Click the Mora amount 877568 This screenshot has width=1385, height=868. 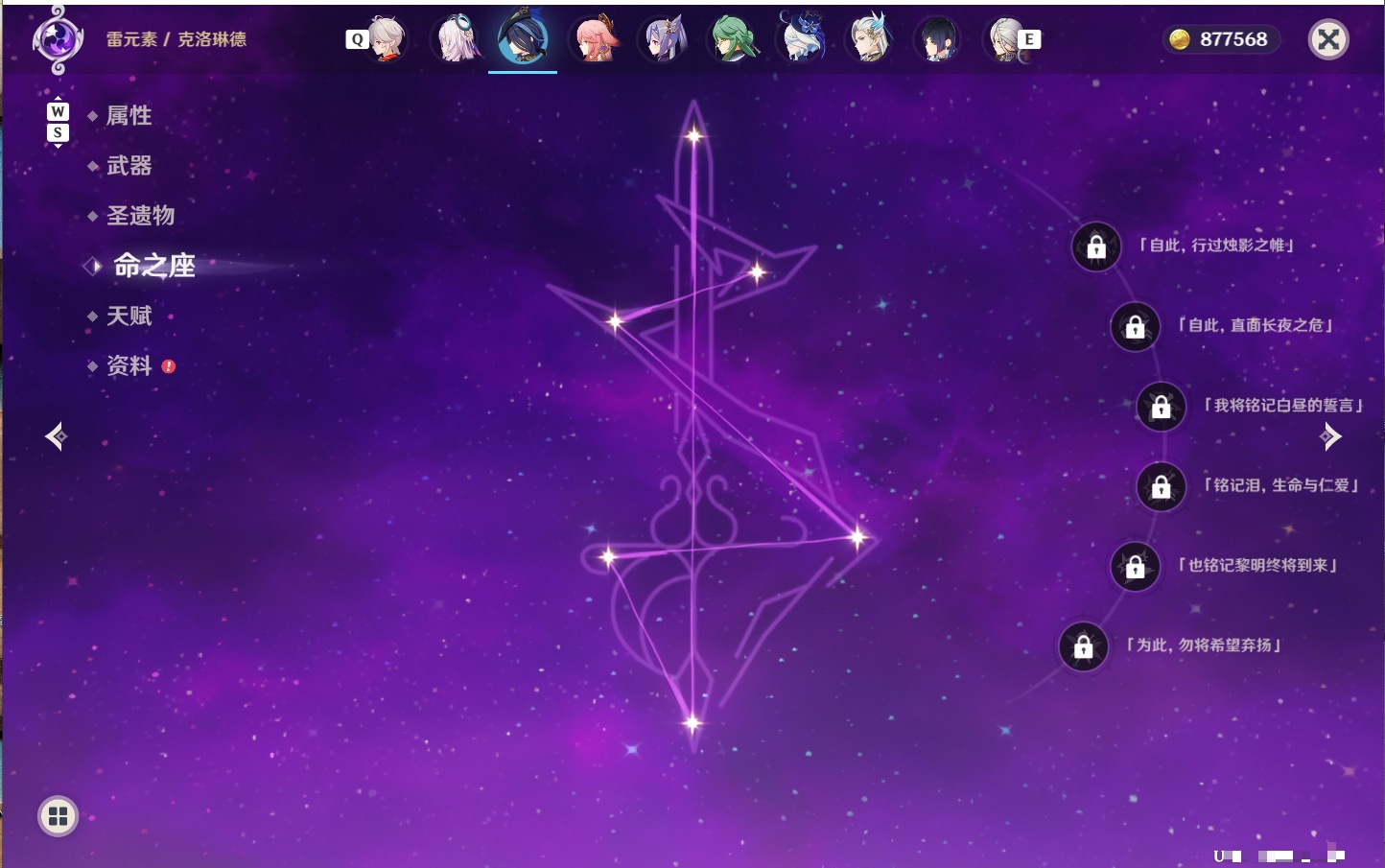coord(1233,39)
